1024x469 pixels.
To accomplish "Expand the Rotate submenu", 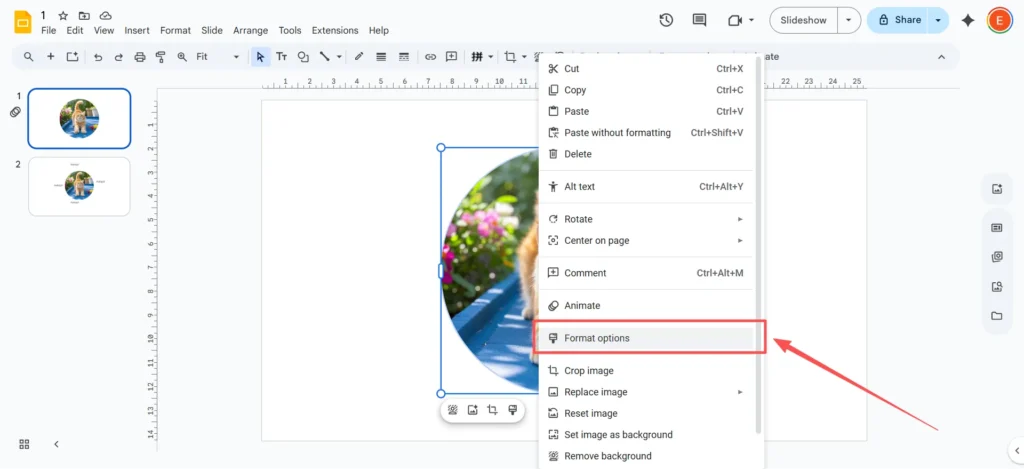I will [x=646, y=219].
